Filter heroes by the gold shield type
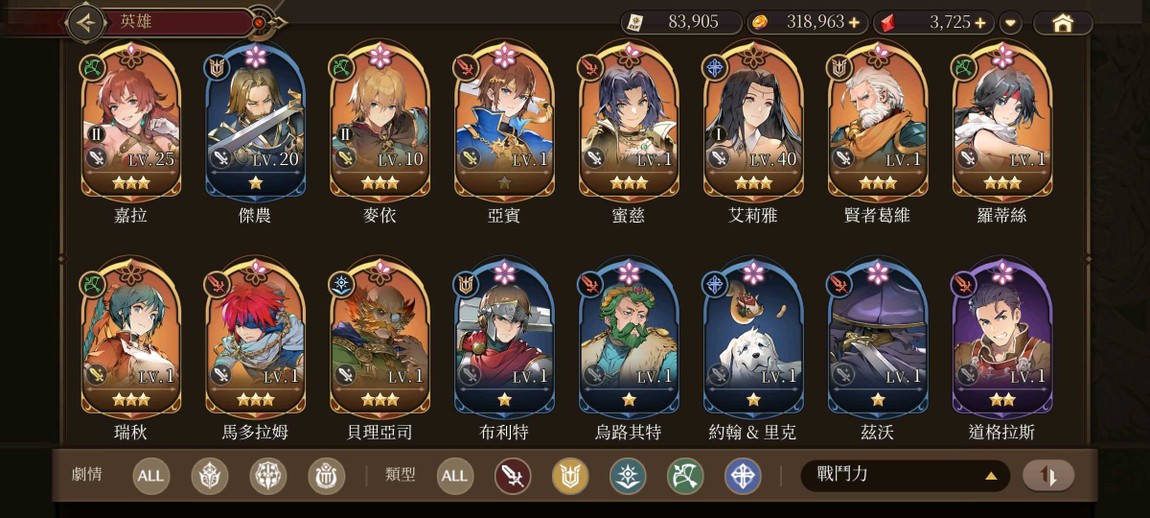Image resolution: width=1150 pixels, height=518 pixels. [x=570, y=476]
